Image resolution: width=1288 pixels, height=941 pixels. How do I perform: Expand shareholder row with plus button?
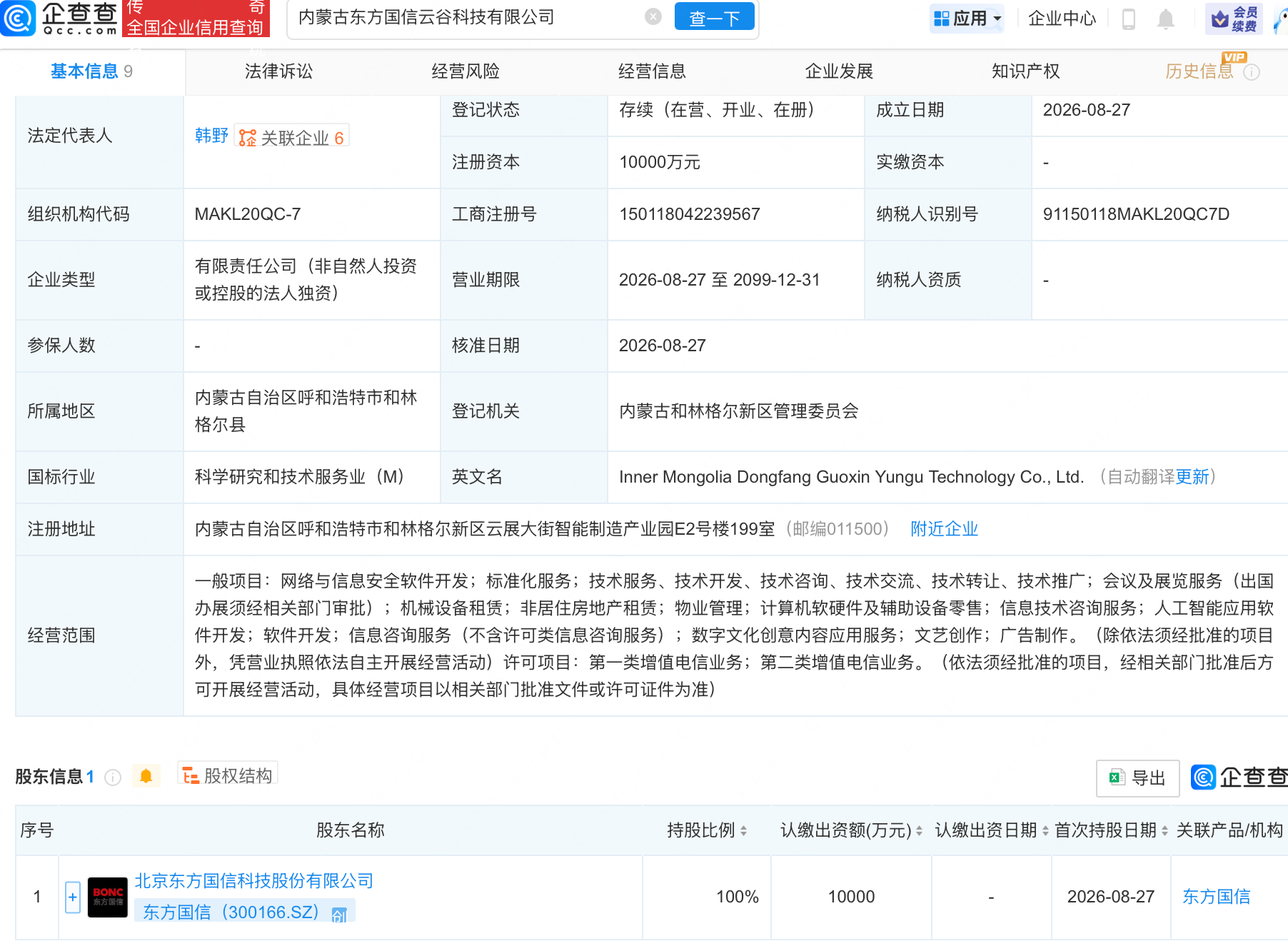73,897
